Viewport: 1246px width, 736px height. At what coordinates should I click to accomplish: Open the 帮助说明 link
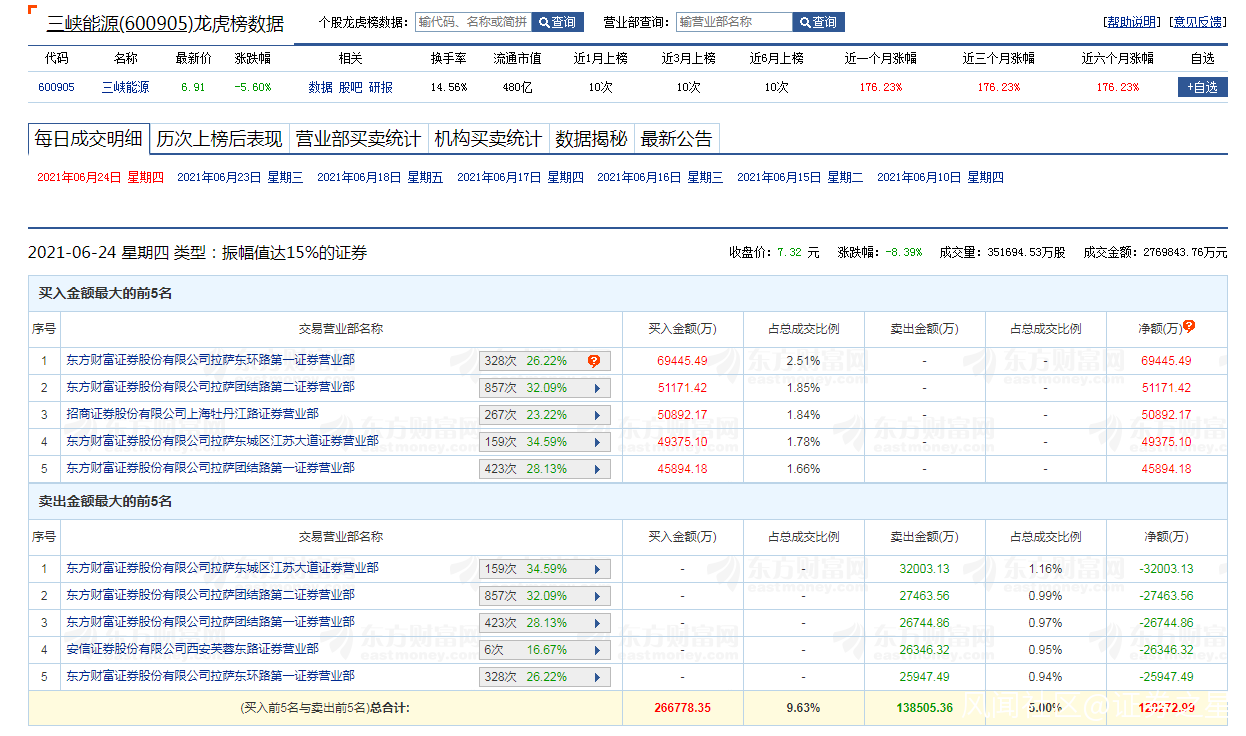point(1131,22)
